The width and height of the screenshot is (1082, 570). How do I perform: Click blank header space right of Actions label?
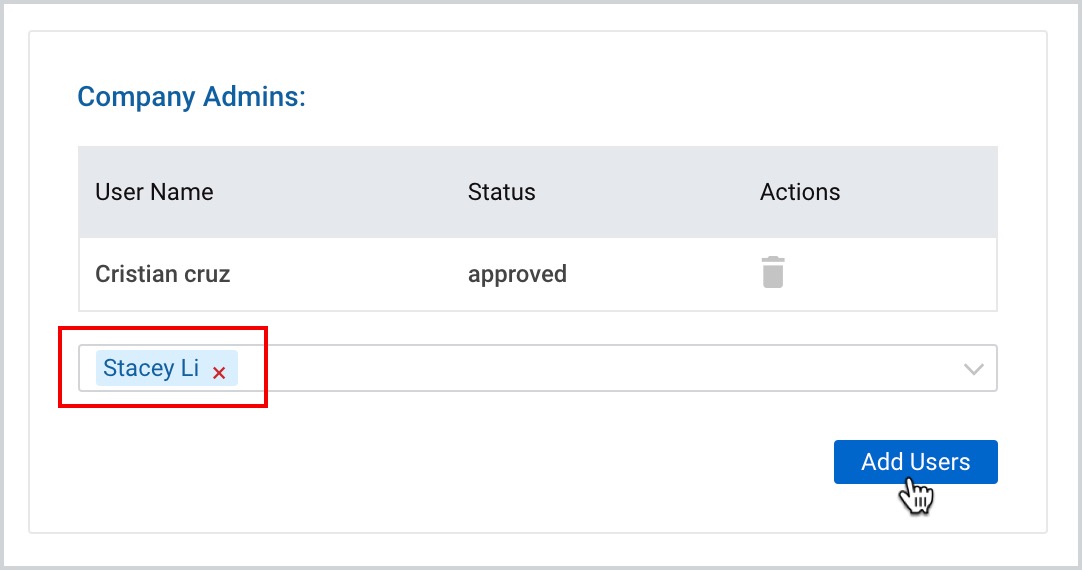coord(919,192)
